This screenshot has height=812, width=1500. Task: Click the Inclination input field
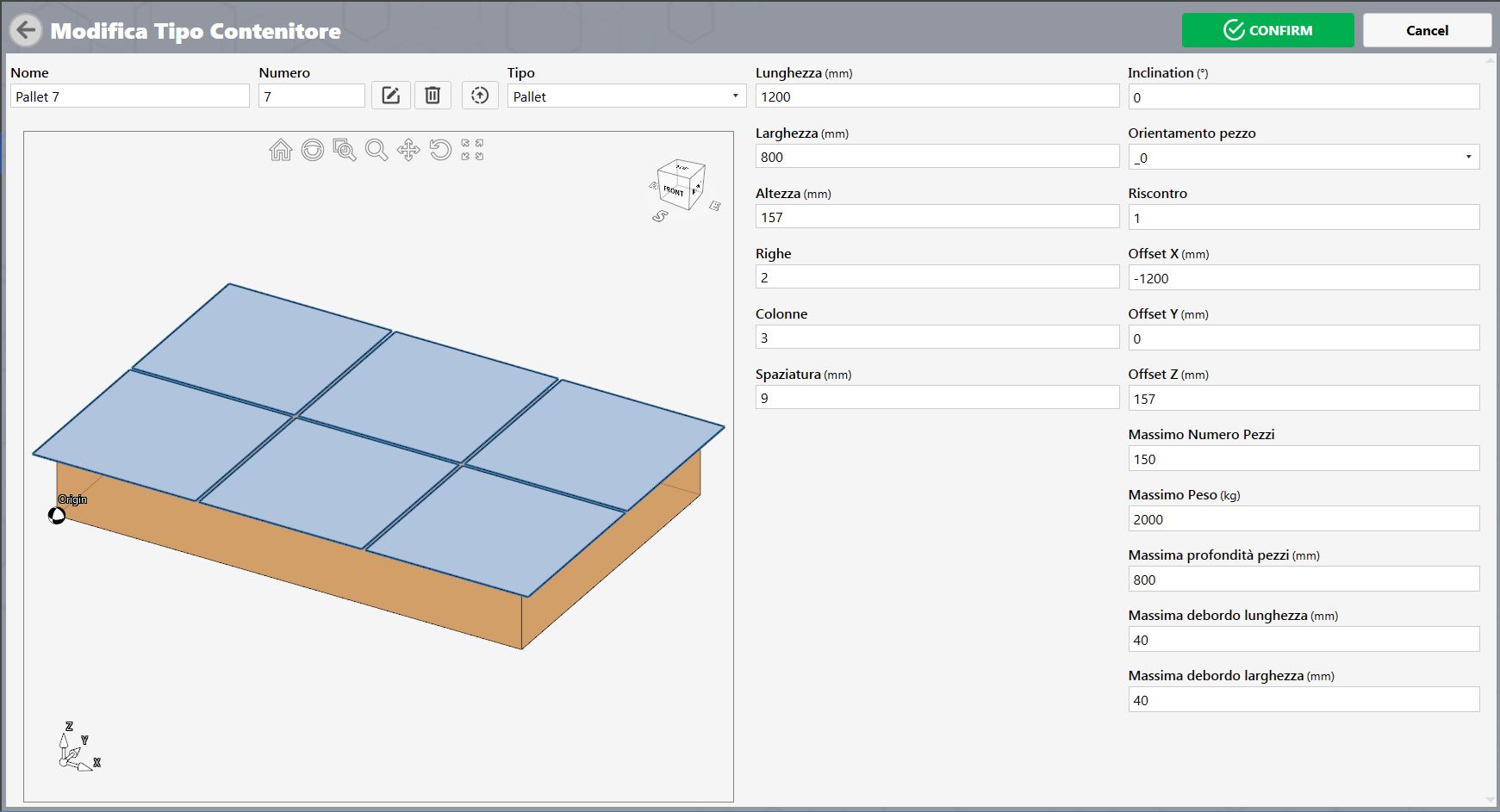[x=1304, y=96]
